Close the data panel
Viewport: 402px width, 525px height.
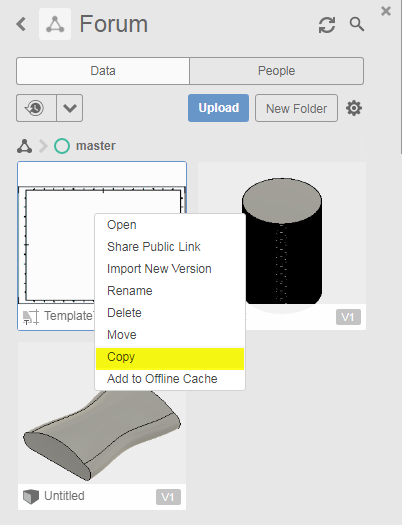[386, 11]
